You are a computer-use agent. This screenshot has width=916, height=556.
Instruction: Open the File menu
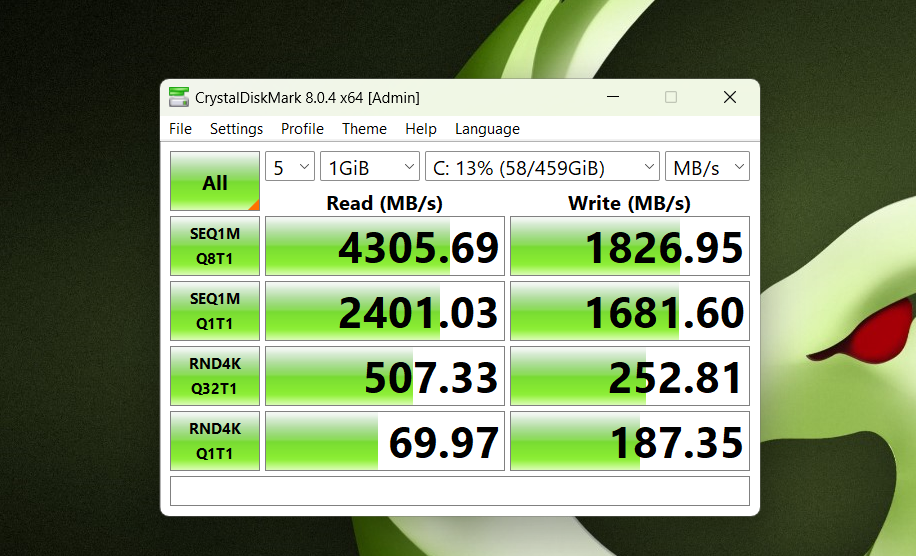[181, 128]
